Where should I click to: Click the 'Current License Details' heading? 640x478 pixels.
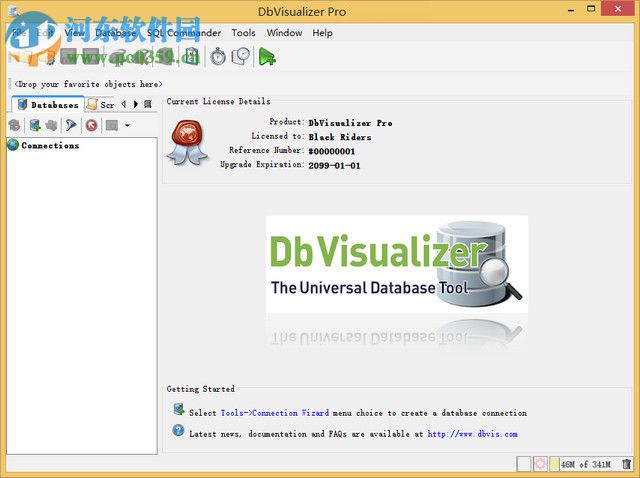(218, 101)
